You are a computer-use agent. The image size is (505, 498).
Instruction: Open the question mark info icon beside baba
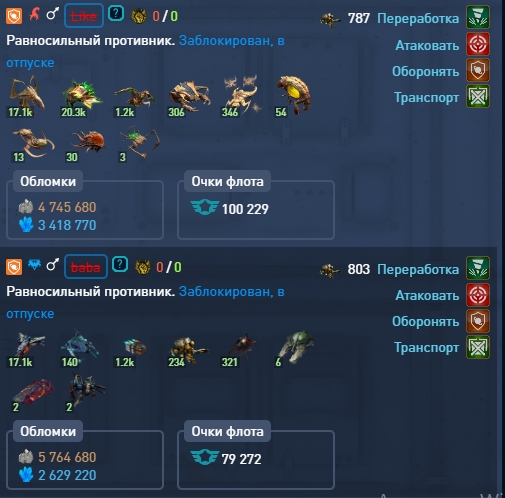(x=120, y=265)
